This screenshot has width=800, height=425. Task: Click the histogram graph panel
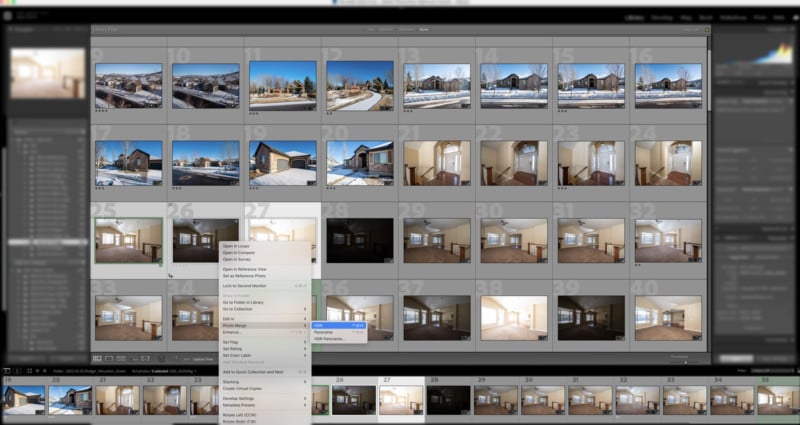point(759,53)
